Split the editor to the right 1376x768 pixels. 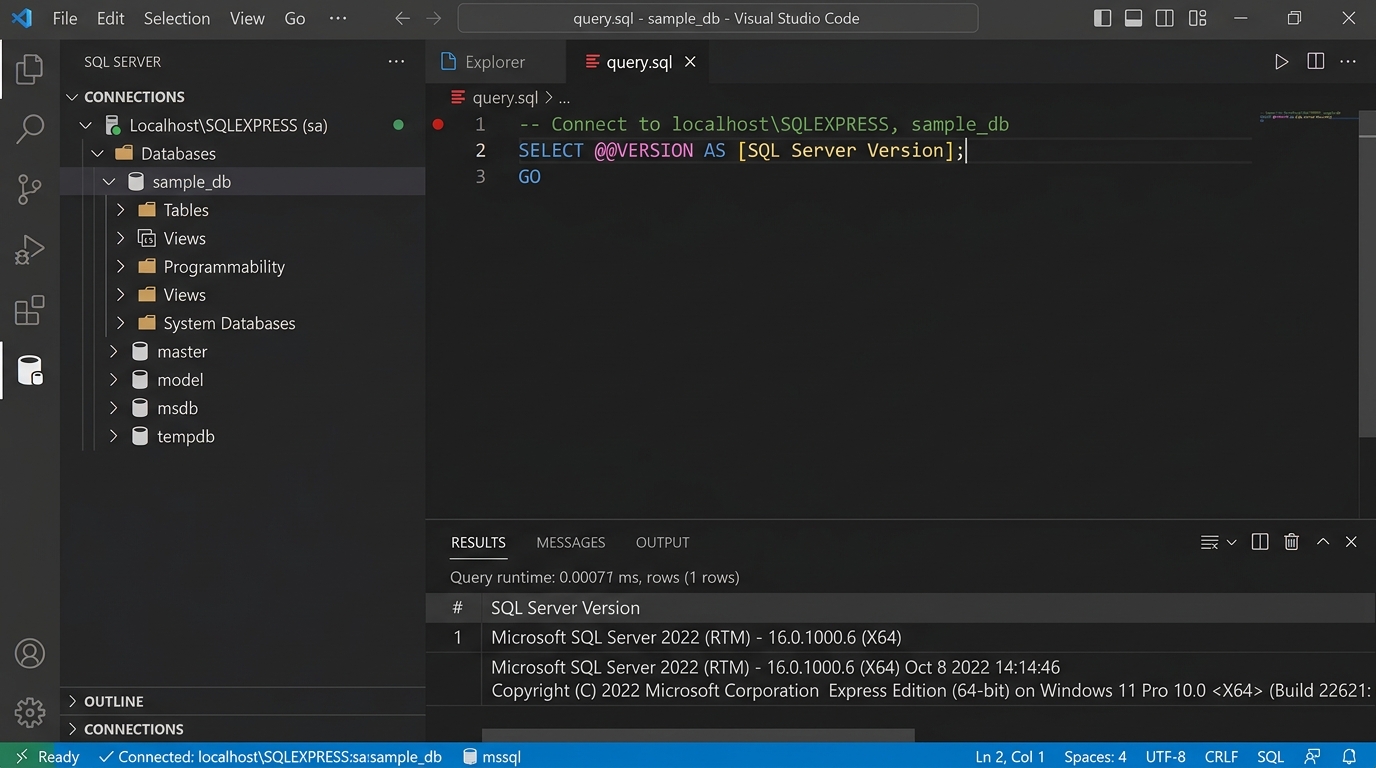(1316, 62)
